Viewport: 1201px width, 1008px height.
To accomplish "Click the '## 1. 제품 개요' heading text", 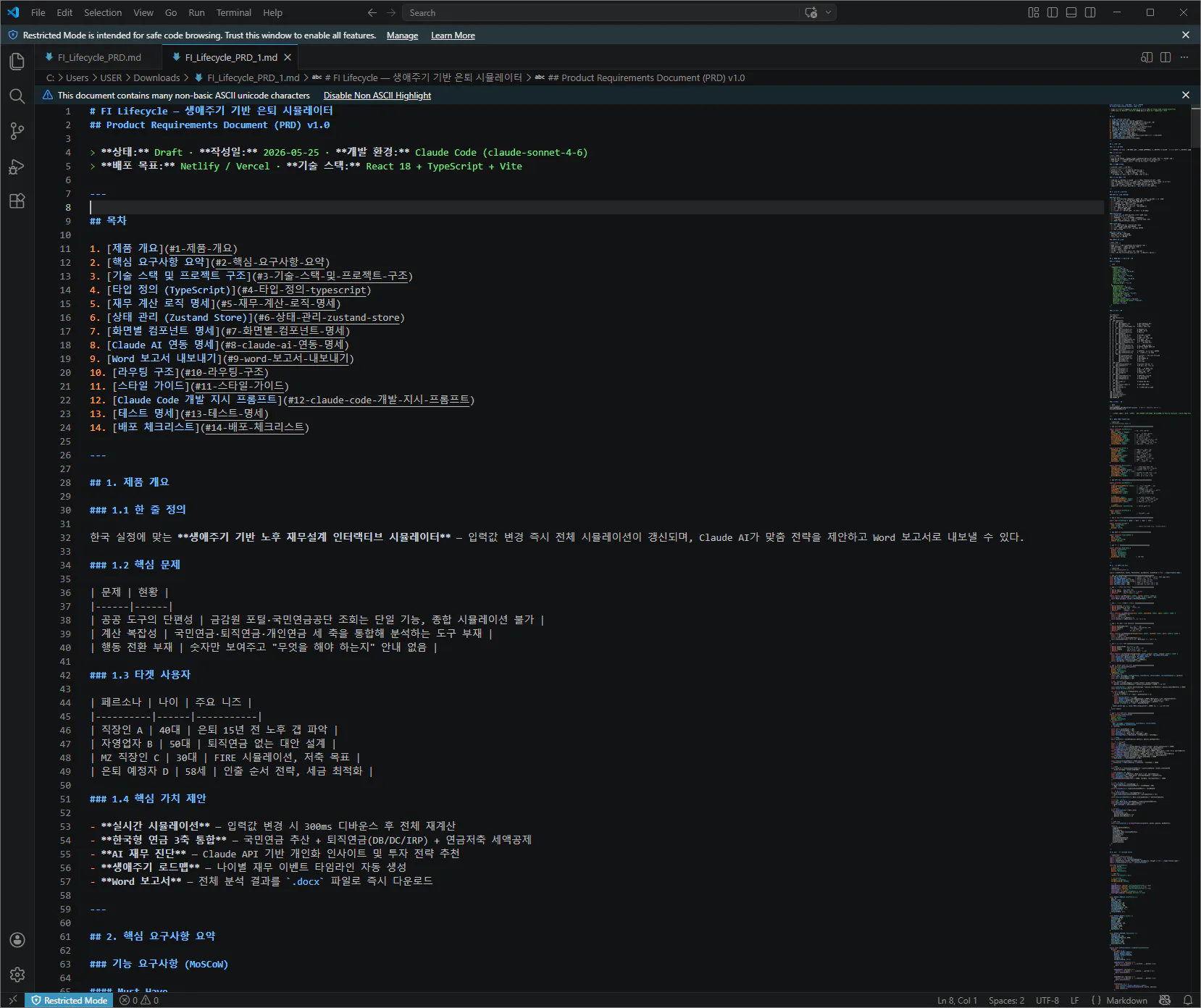I will pos(129,482).
